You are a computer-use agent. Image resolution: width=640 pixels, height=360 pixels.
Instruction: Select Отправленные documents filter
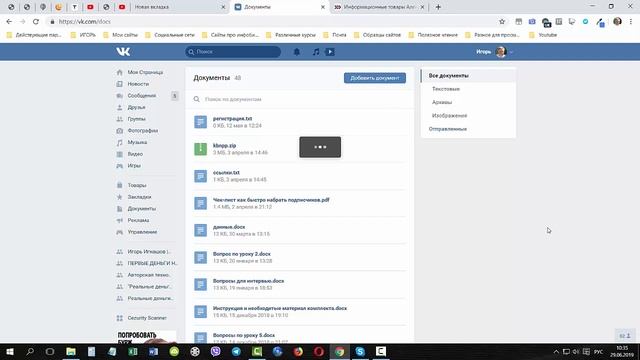click(x=447, y=129)
